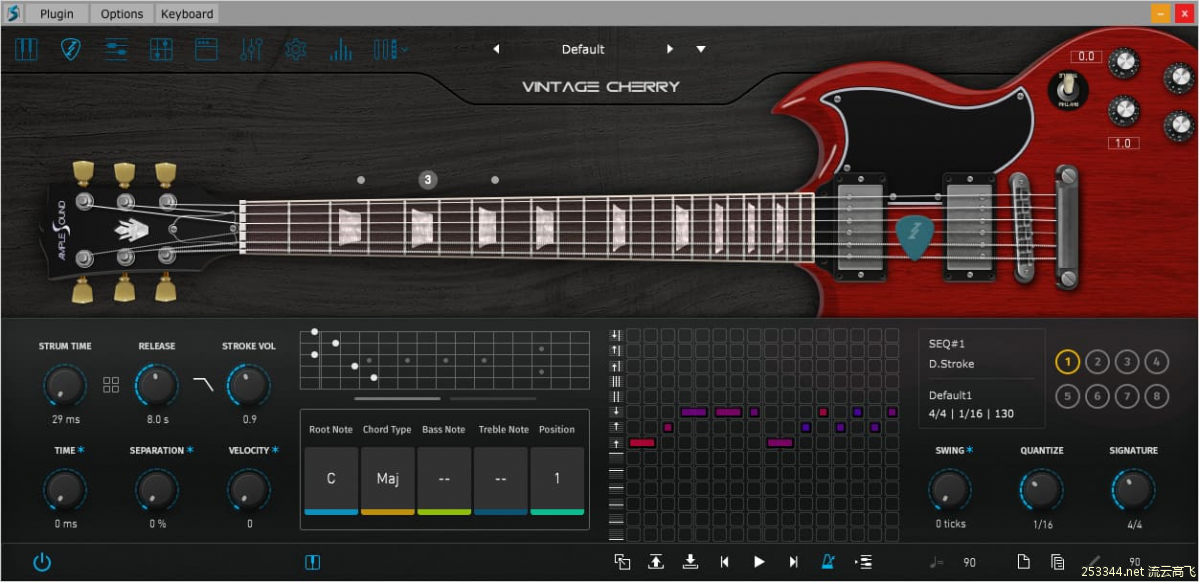
Task: Open the Plugin menu
Action: (x=57, y=14)
